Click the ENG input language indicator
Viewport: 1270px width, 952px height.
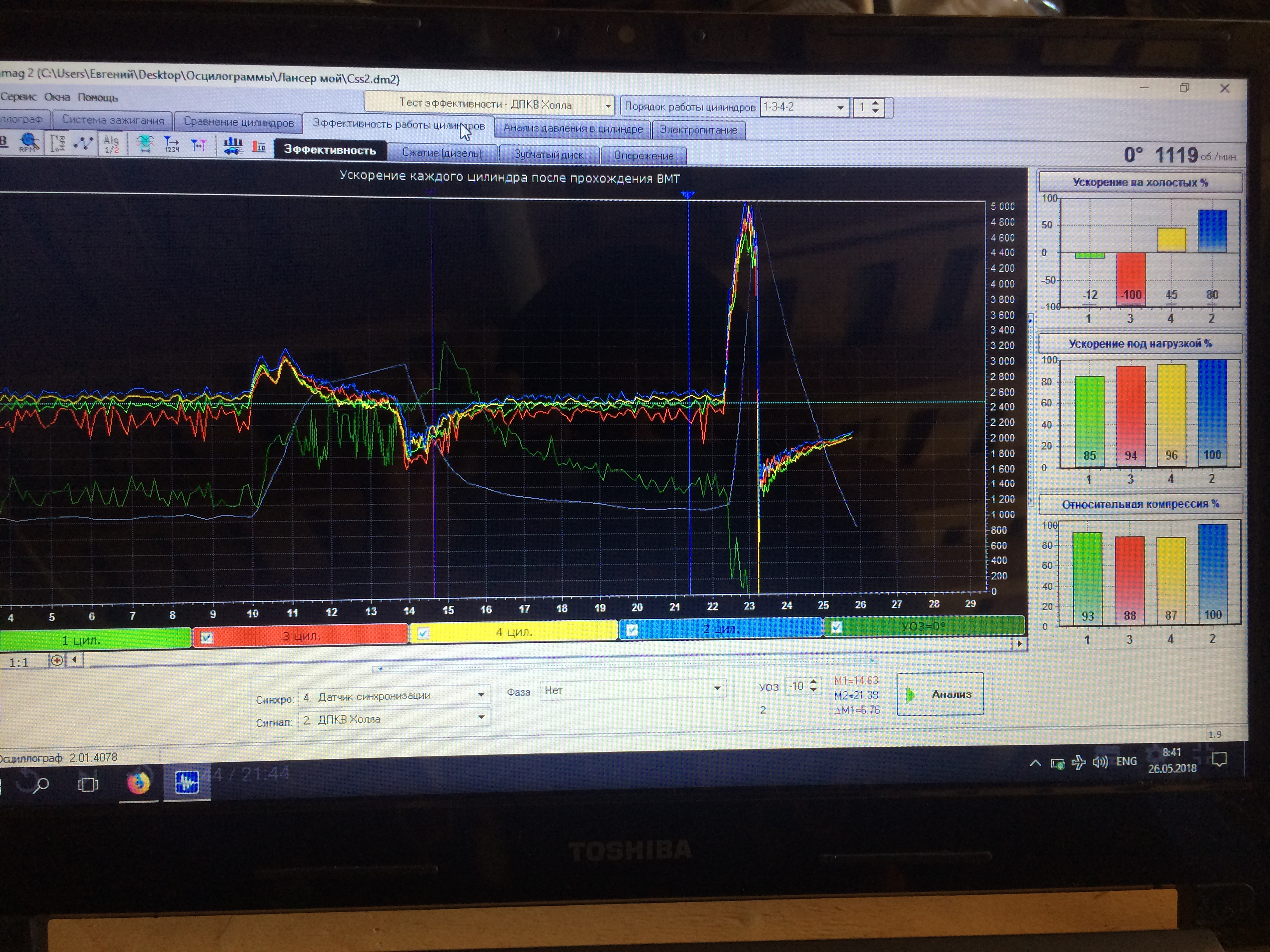click(x=1126, y=761)
